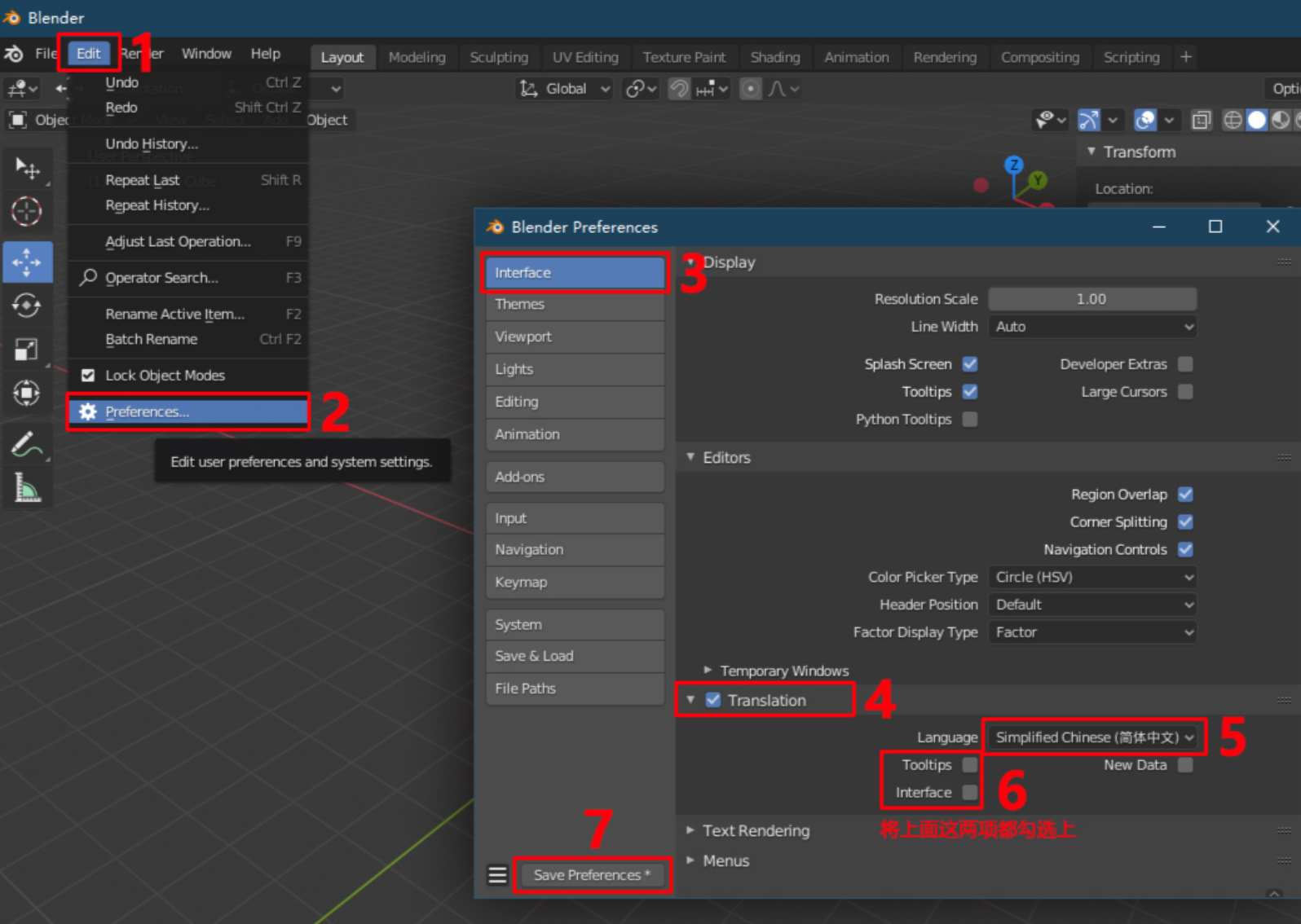Open the Window menu
Viewport: 1301px width, 924px height.
(x=206, y=54)
